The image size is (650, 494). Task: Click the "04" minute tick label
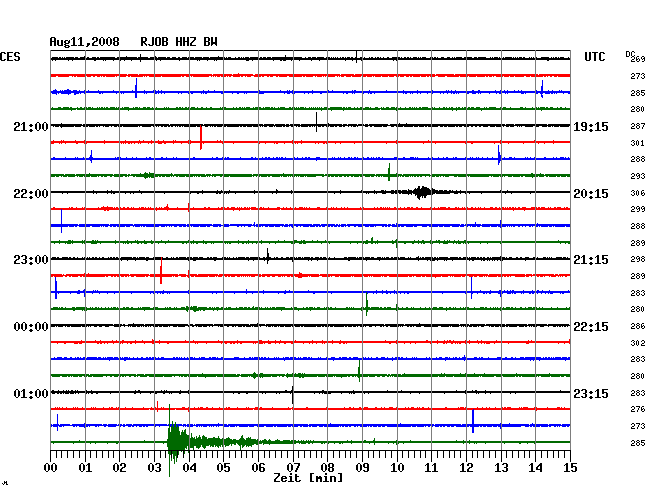tap(189, 468)
